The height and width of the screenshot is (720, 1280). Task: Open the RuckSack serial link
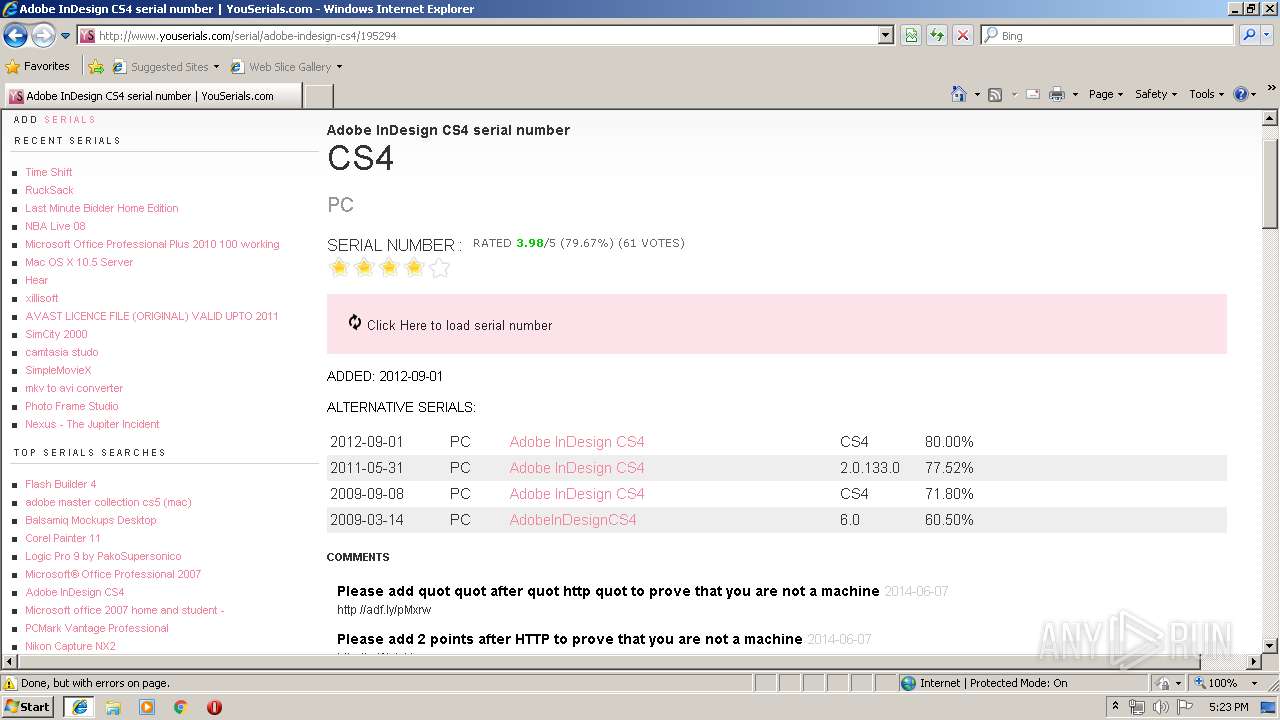[49, 190]
